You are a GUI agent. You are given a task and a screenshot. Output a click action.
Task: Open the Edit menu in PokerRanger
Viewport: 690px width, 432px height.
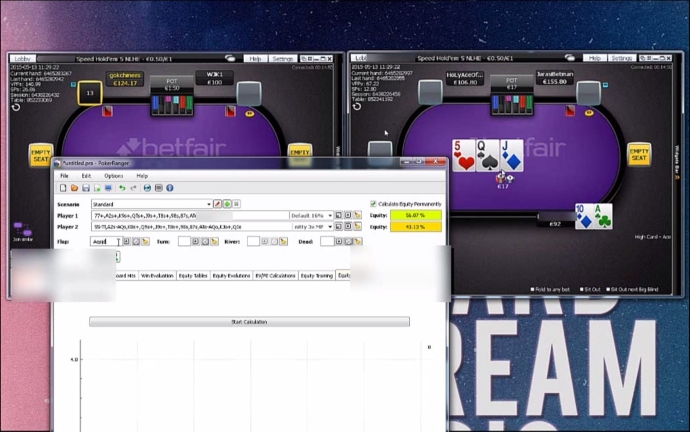click(x=86, y=176)
